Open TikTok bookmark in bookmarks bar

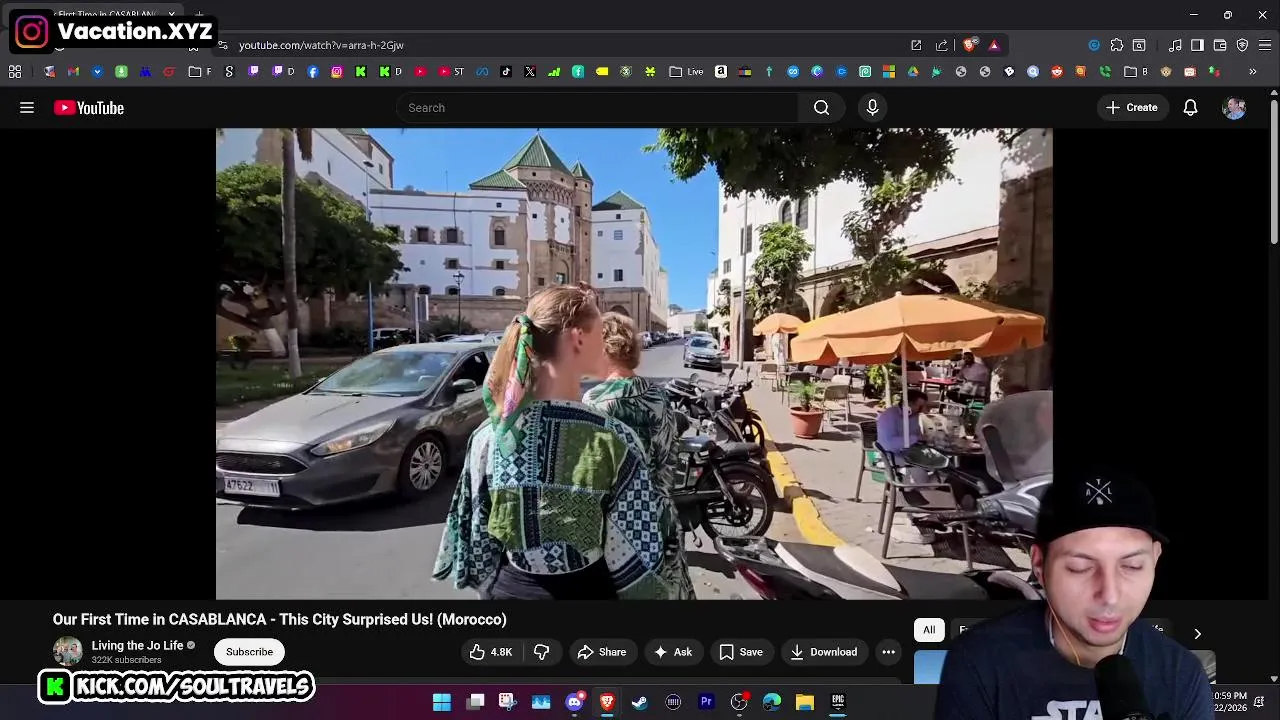click(x=506, y=72)
